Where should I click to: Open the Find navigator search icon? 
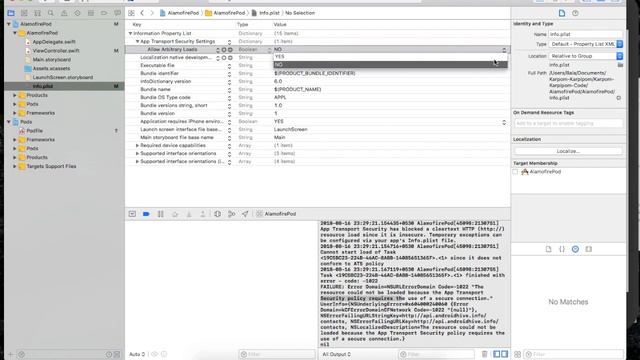(51, 13)
